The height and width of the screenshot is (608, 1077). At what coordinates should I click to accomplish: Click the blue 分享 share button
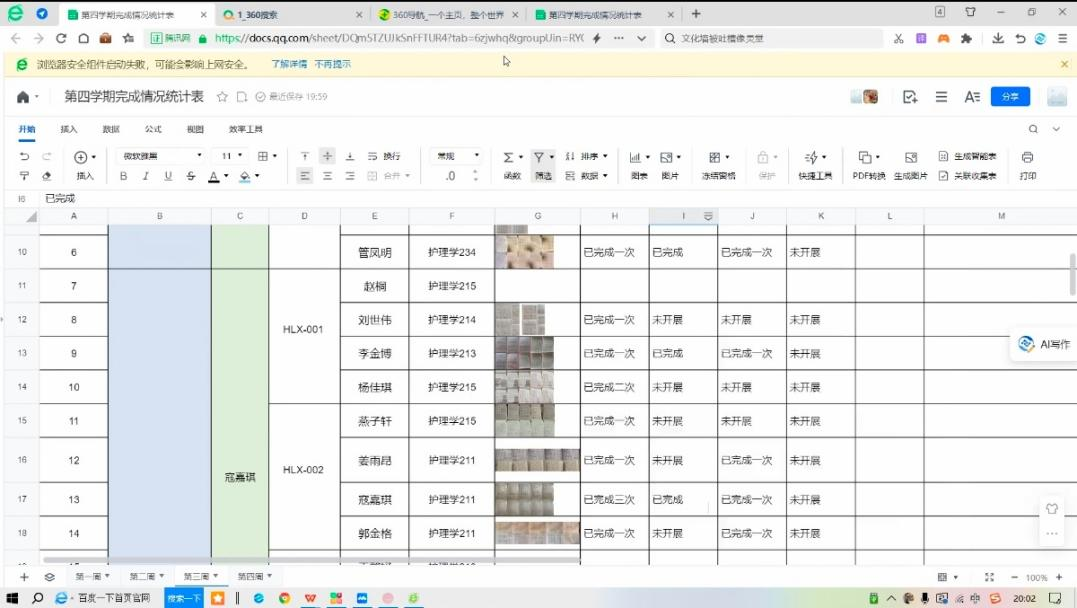click(1010, 97)
